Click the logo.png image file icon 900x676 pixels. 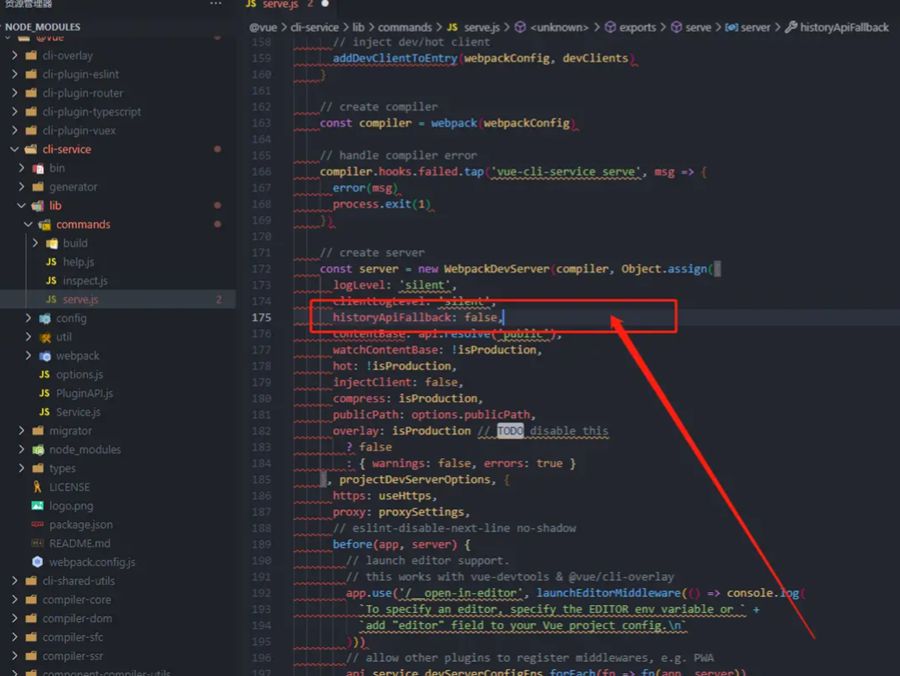[38, 506]
